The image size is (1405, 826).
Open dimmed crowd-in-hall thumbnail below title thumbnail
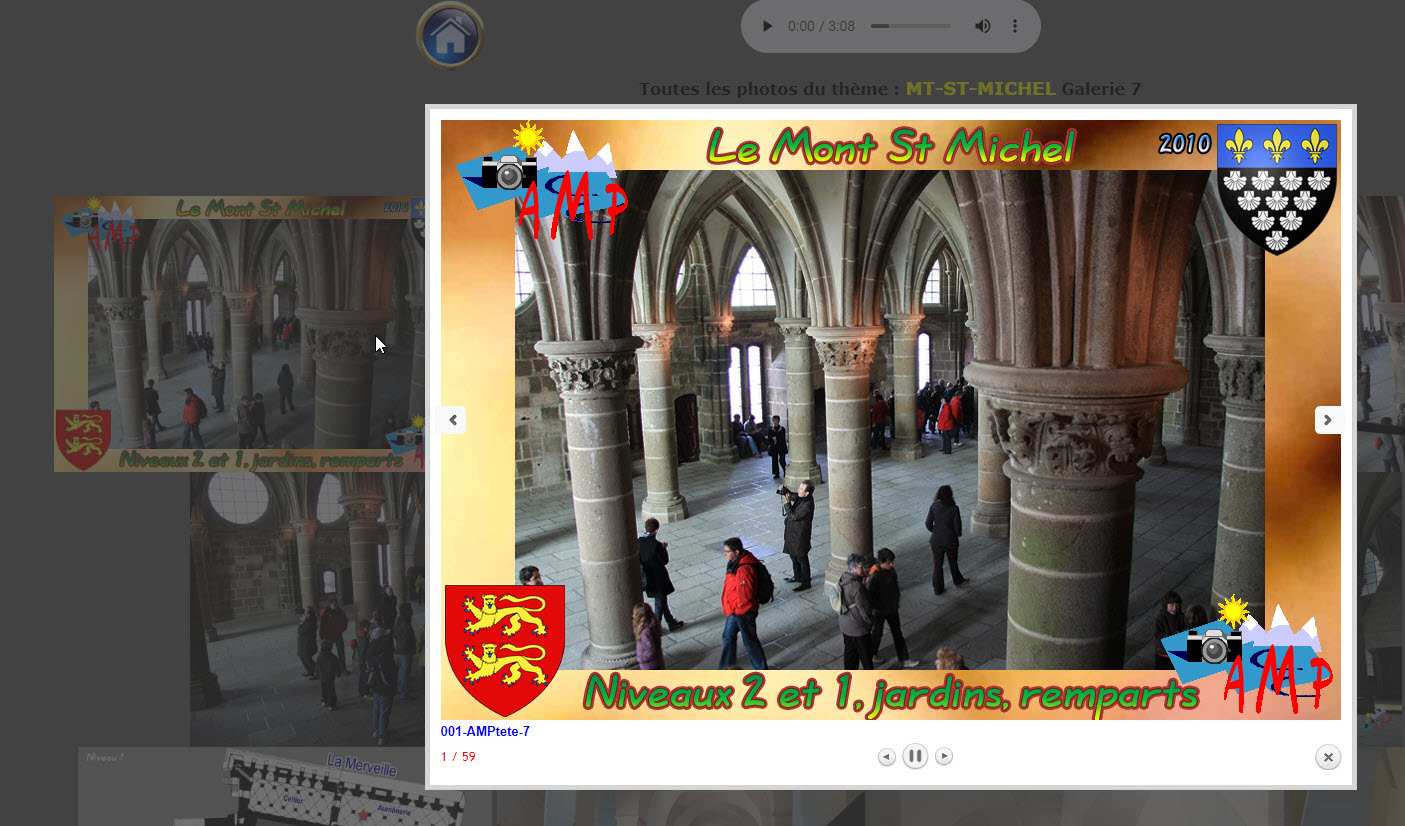coord(306,610)
